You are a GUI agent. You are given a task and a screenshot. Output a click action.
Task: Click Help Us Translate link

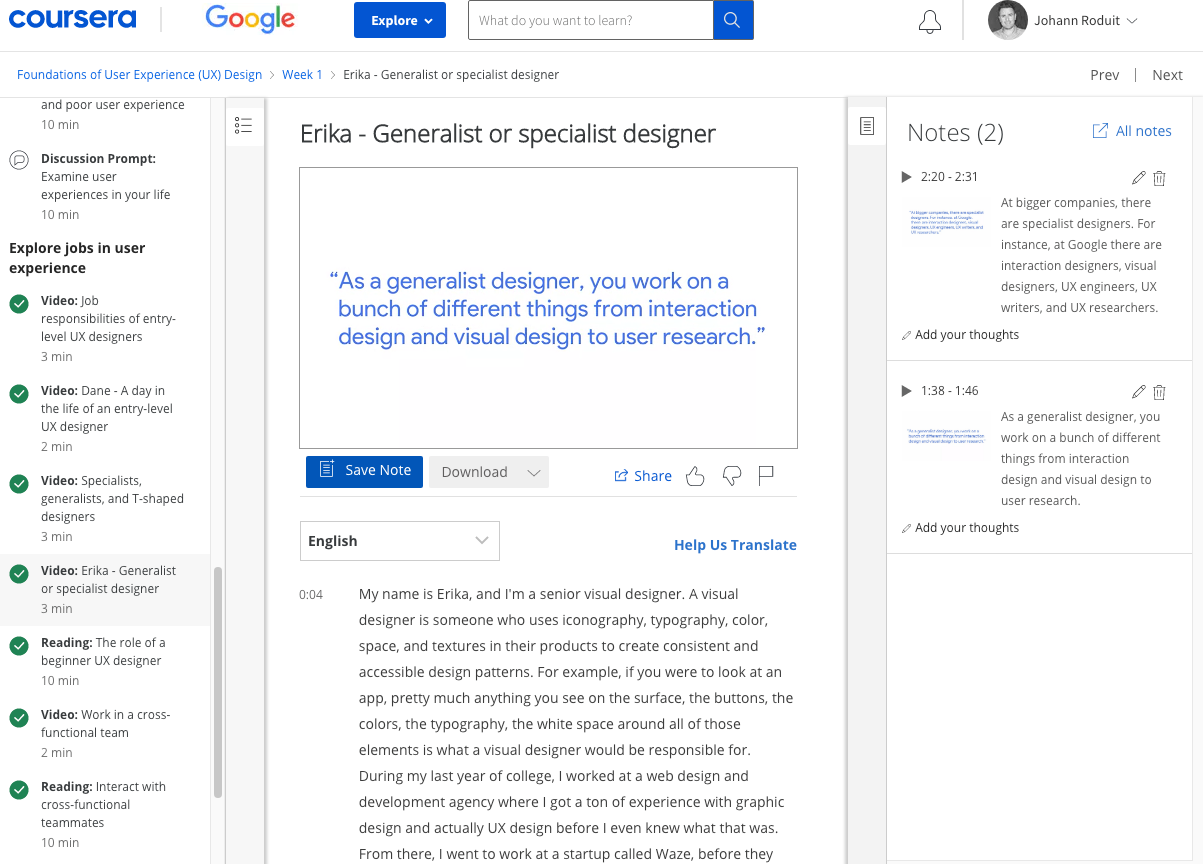(735, 545)
